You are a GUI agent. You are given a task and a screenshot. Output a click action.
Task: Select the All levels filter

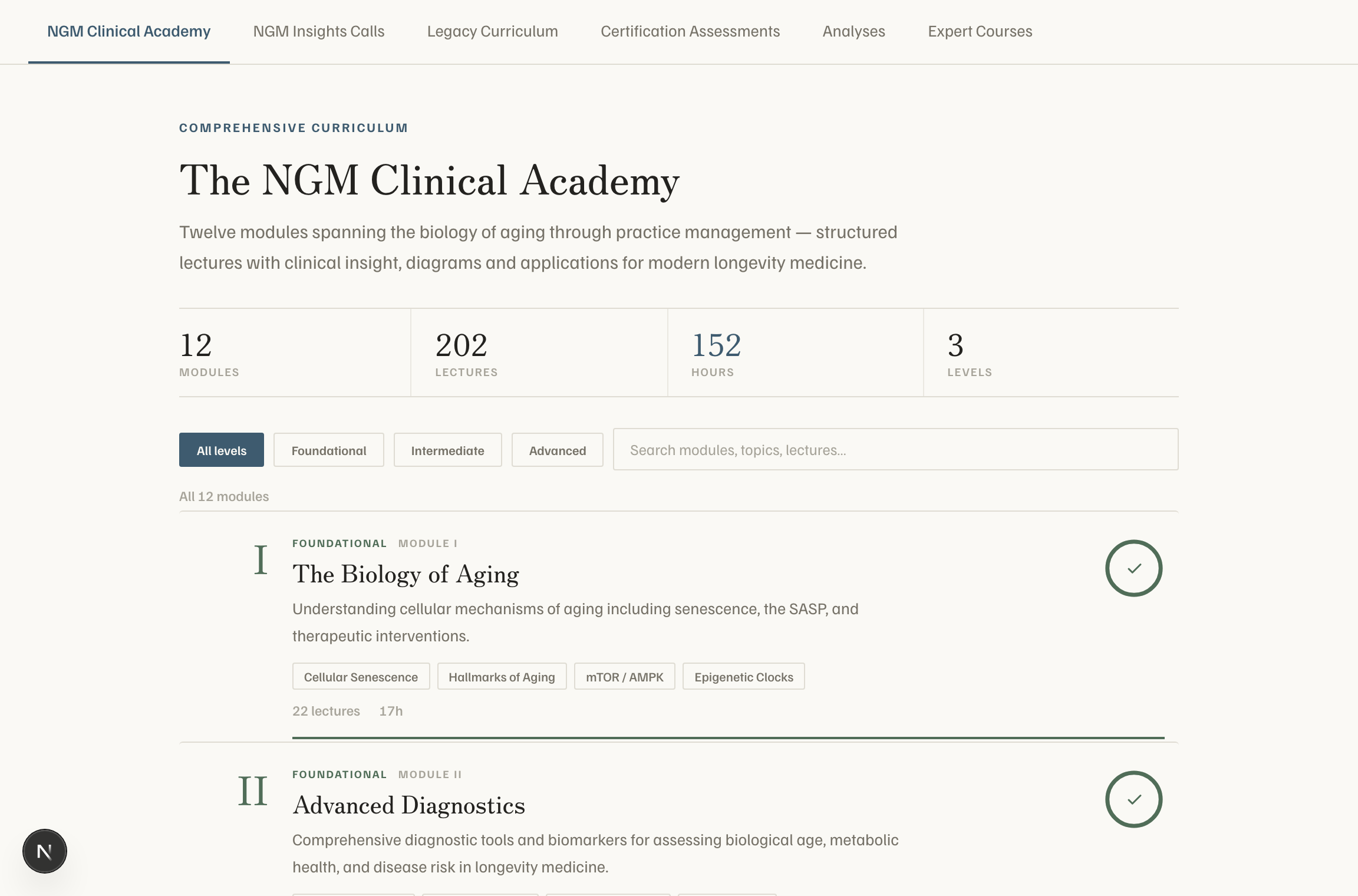[222, 450]
